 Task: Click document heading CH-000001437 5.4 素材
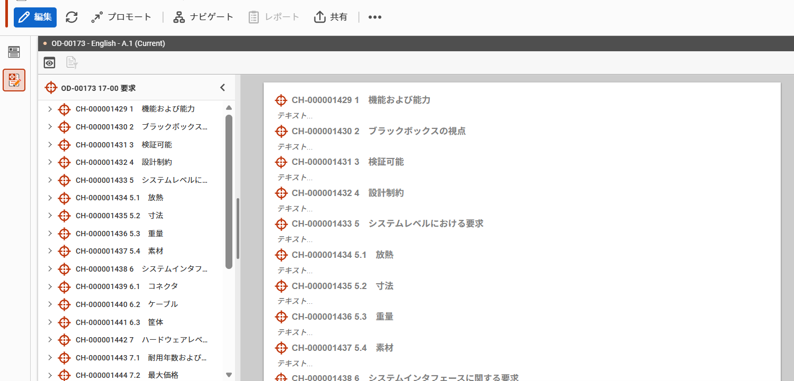(342, 348)
